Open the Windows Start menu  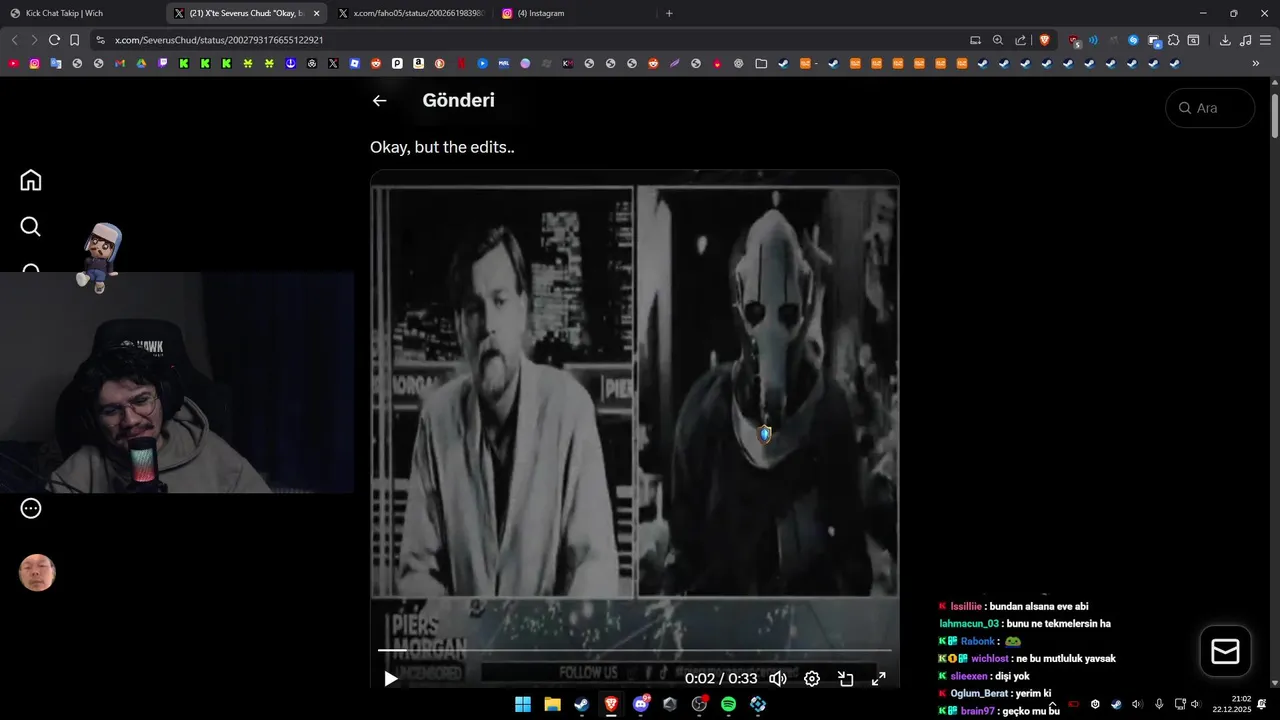click(523, 704)
